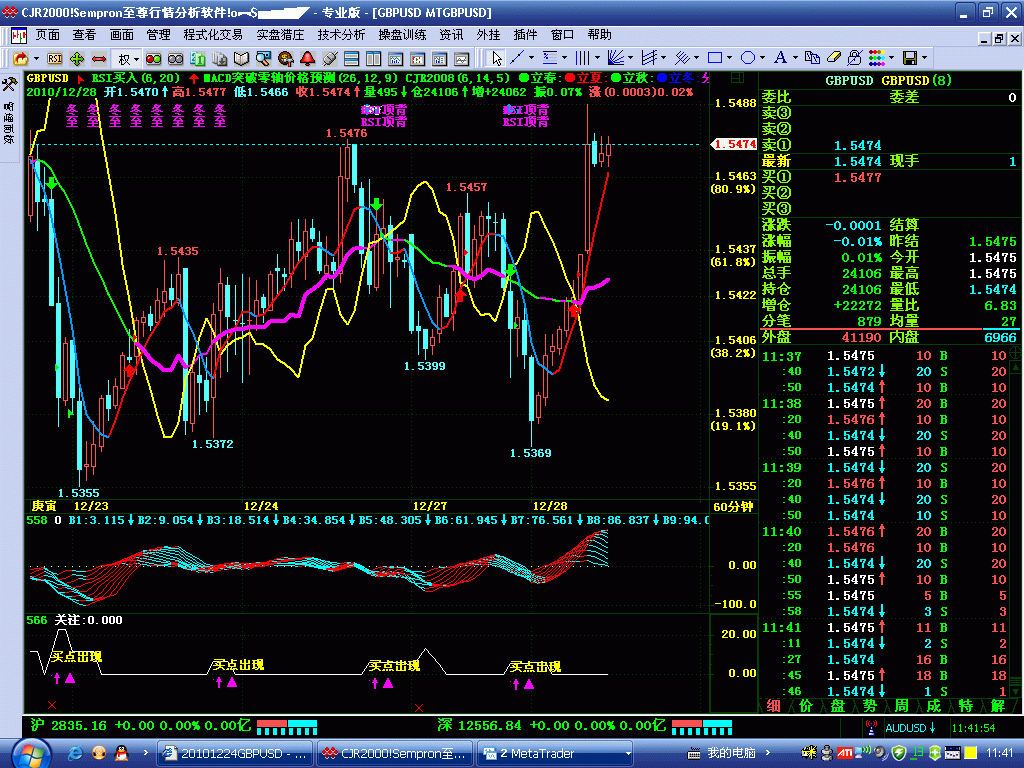Click the plug connection toolbar icon
The width and height of the screenshot is (1024, 768).
330,59
